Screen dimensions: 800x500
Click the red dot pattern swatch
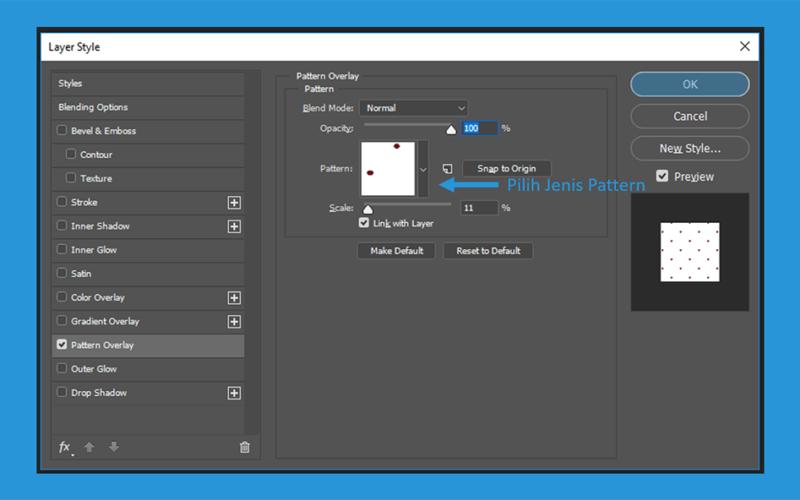(x=388, y=169)
